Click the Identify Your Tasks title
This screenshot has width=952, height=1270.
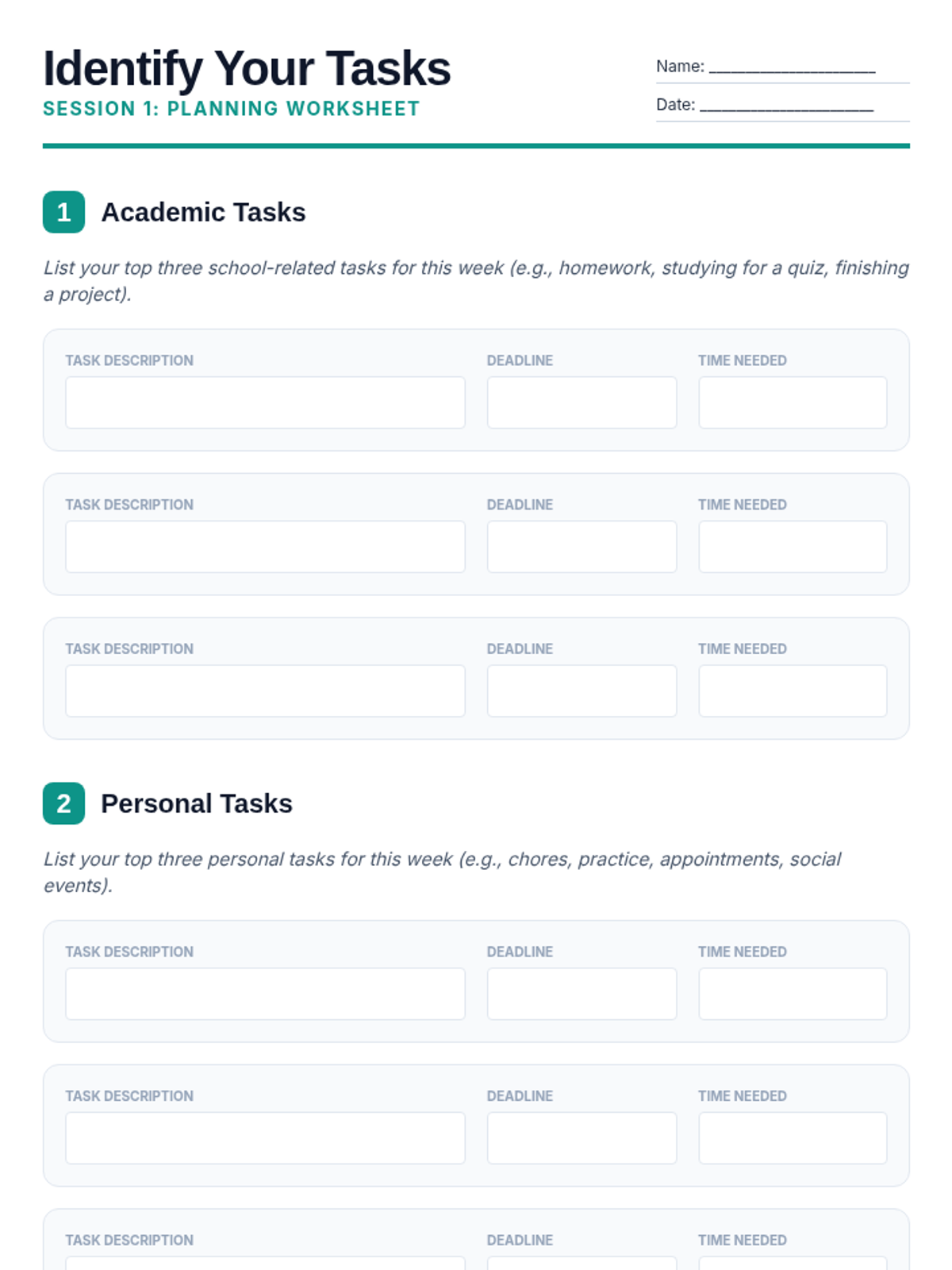point(247,68)
